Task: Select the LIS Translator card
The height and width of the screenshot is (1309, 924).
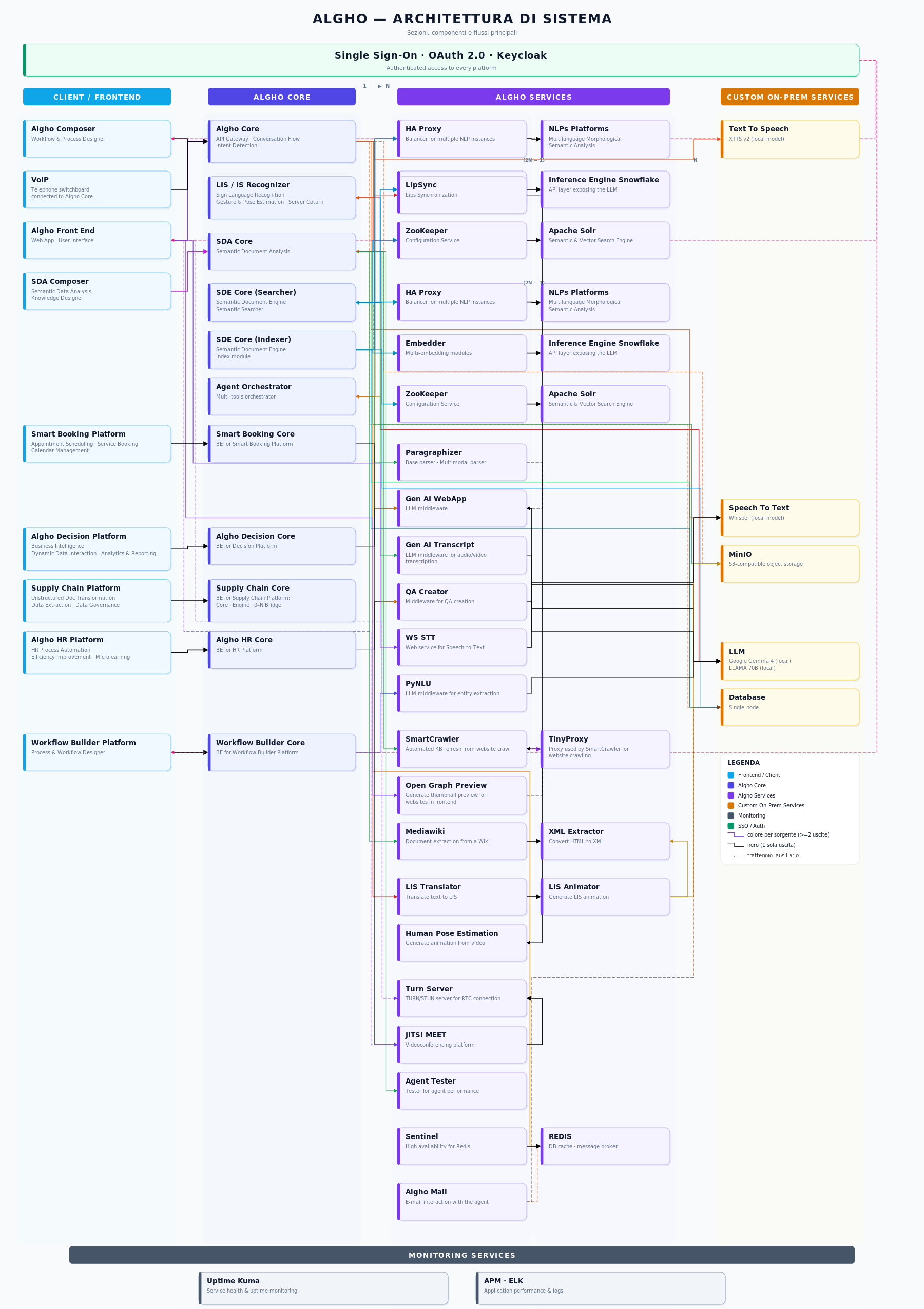Action: [x=461, y=897]
